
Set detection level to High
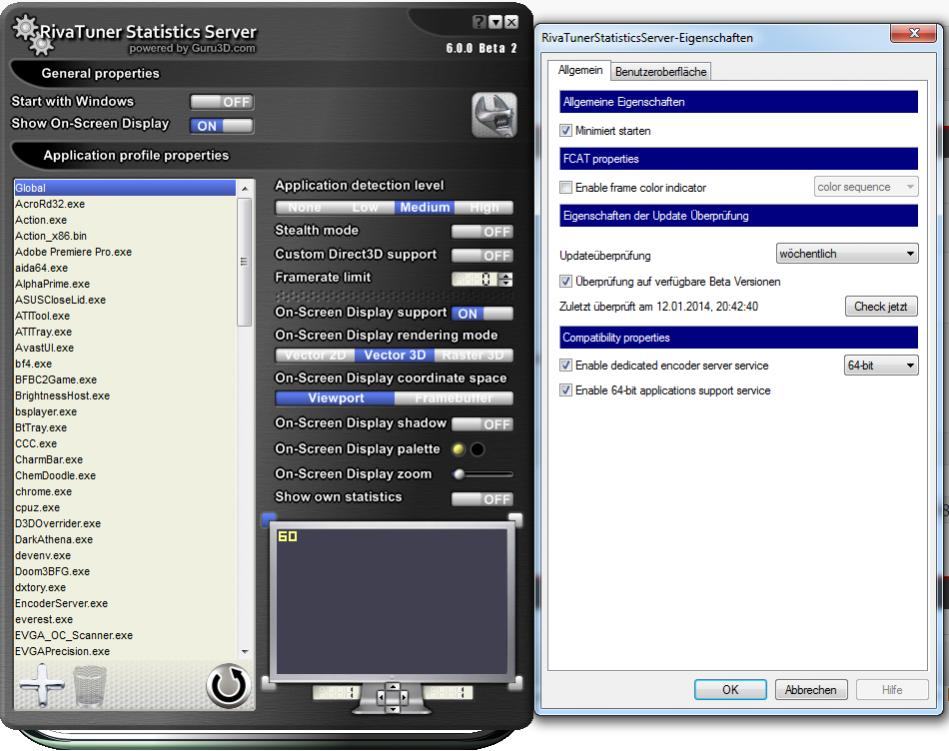[484, 208]
